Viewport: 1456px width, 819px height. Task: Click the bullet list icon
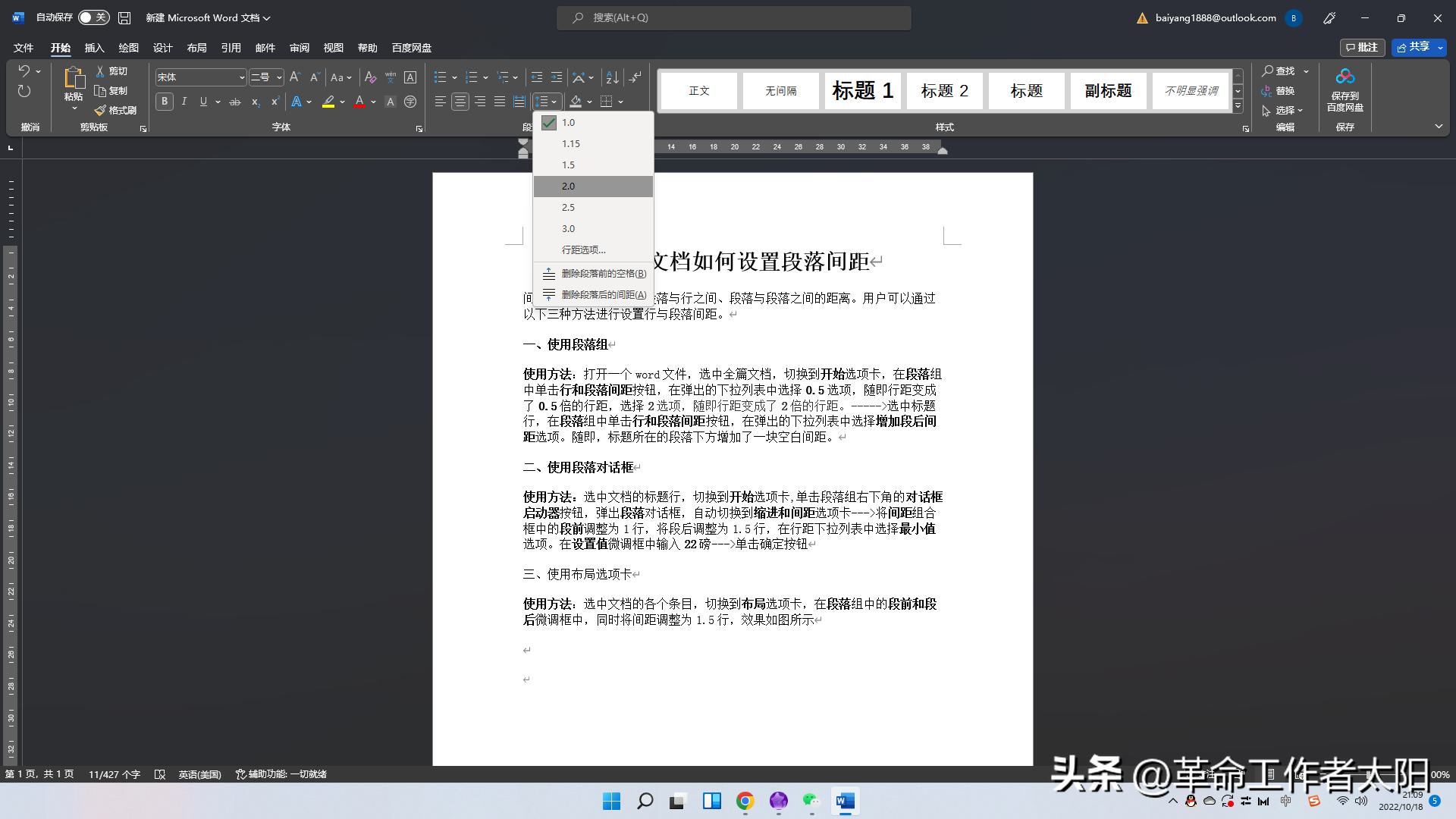point(440,77)
